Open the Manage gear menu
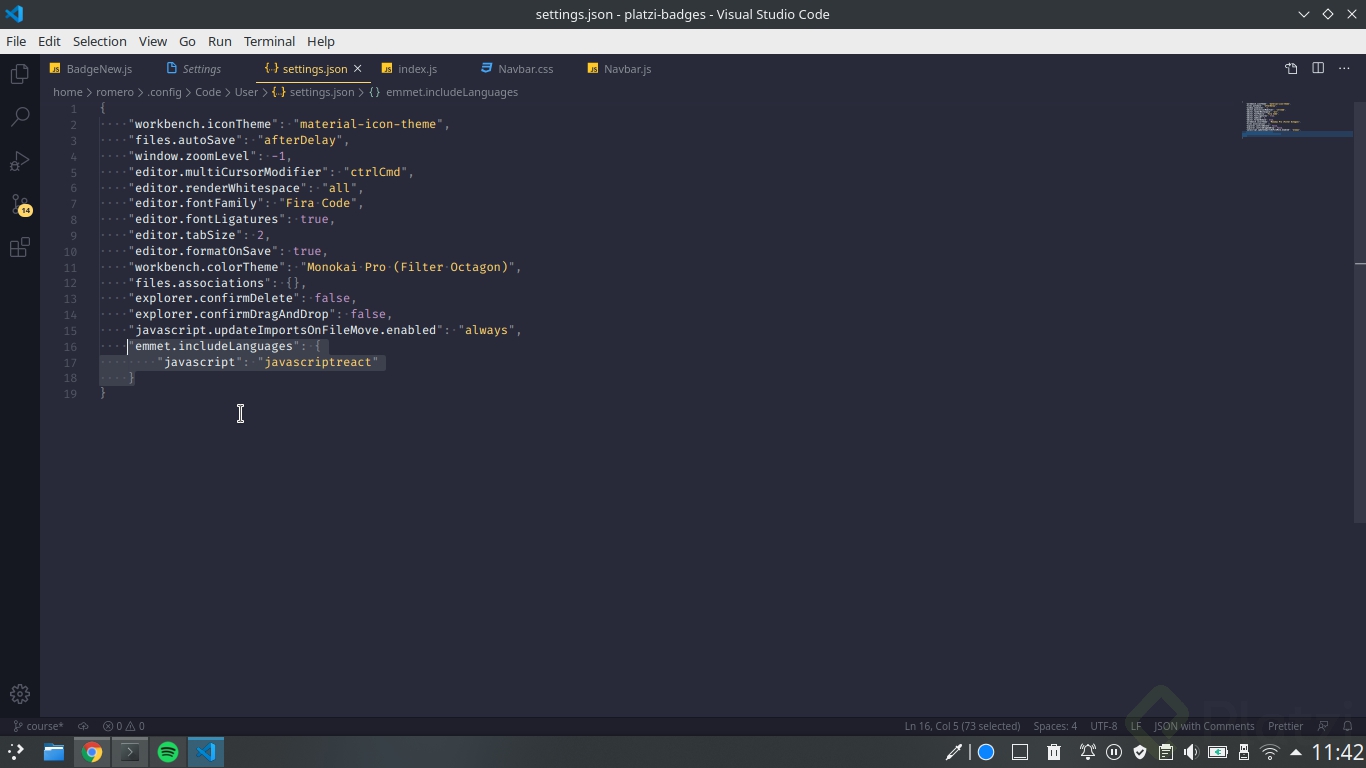The height and width of the screenshot is (768, 1366). (19, 694)
